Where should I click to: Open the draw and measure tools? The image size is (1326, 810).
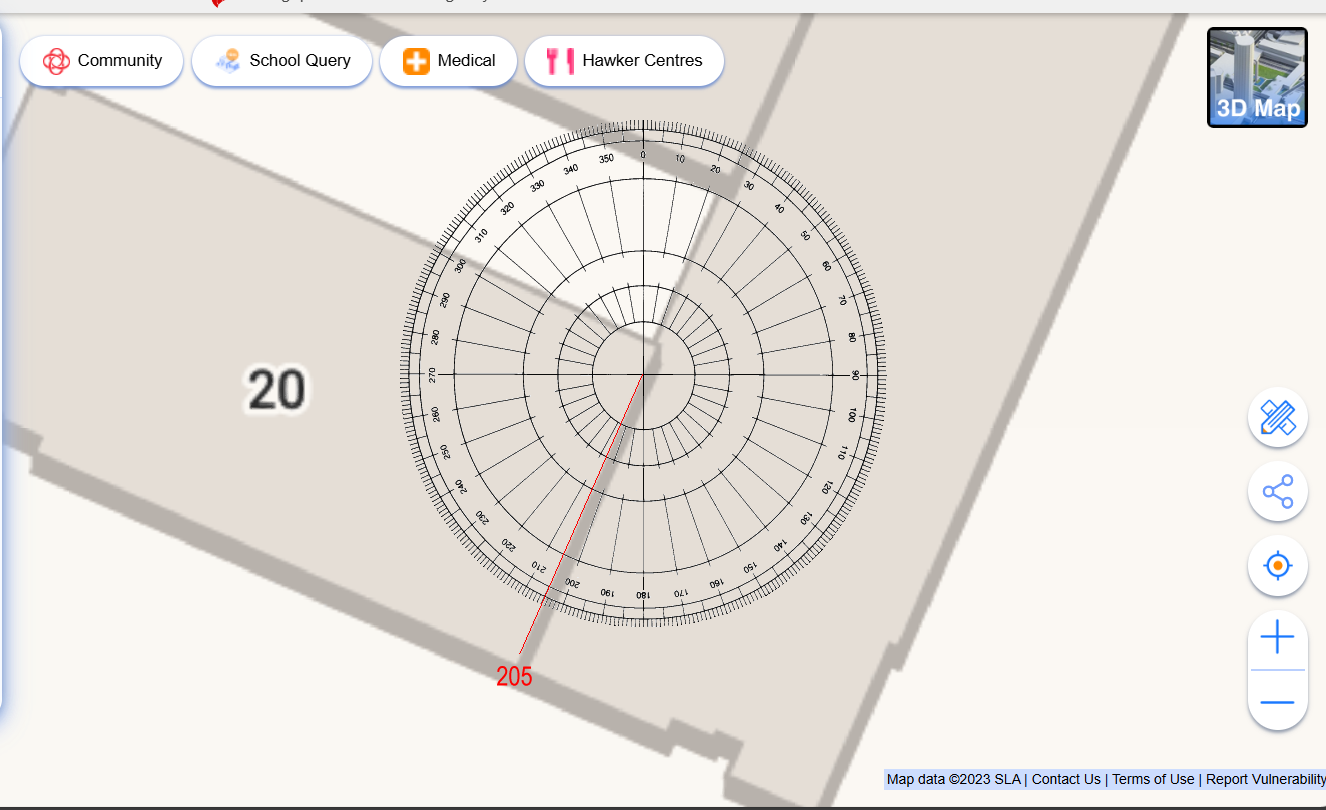tap(1277, 417)
